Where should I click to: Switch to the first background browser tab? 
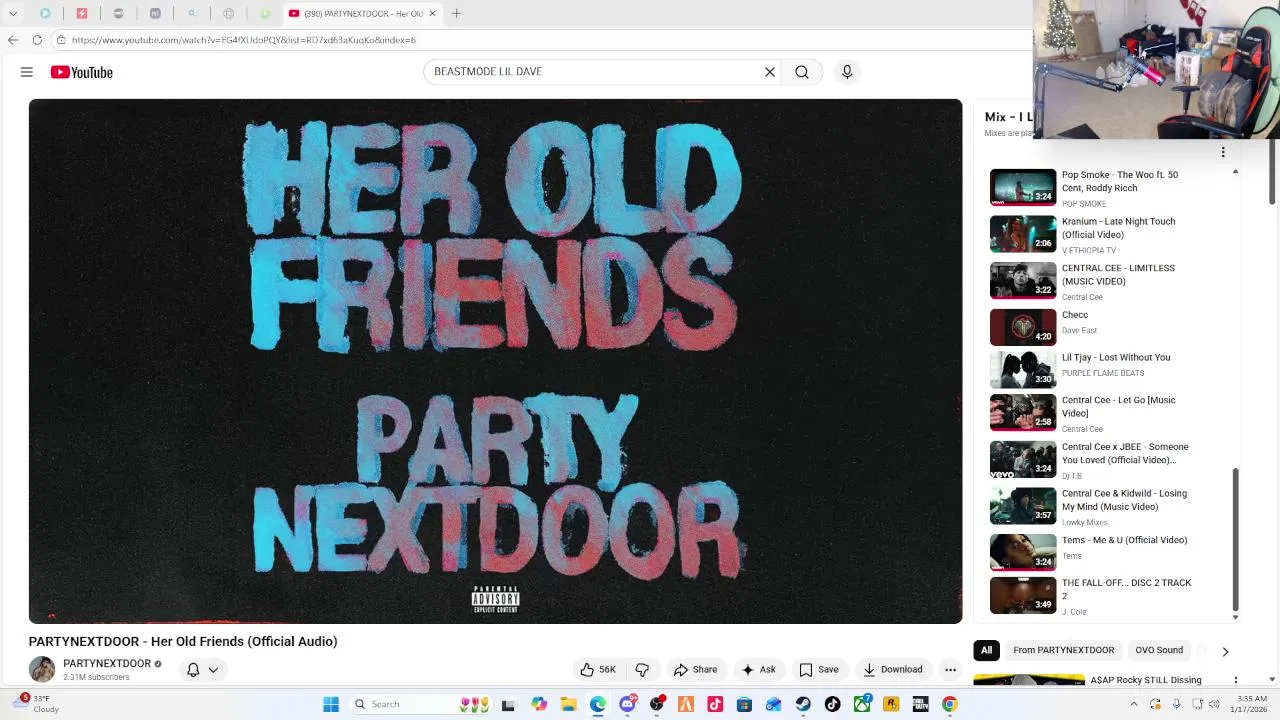[x=45, y=14]
